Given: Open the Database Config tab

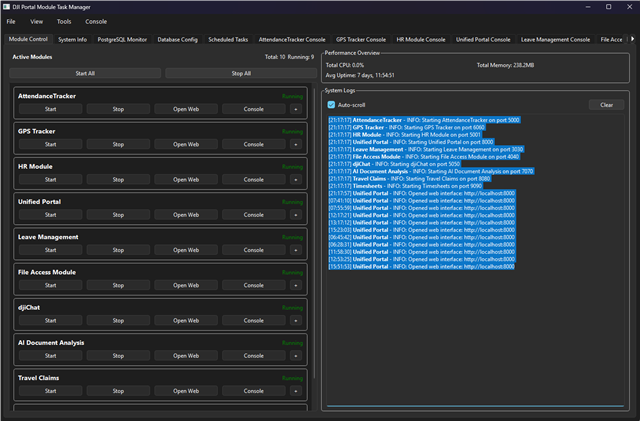Looking at the screenshot, I should [178, 40].
